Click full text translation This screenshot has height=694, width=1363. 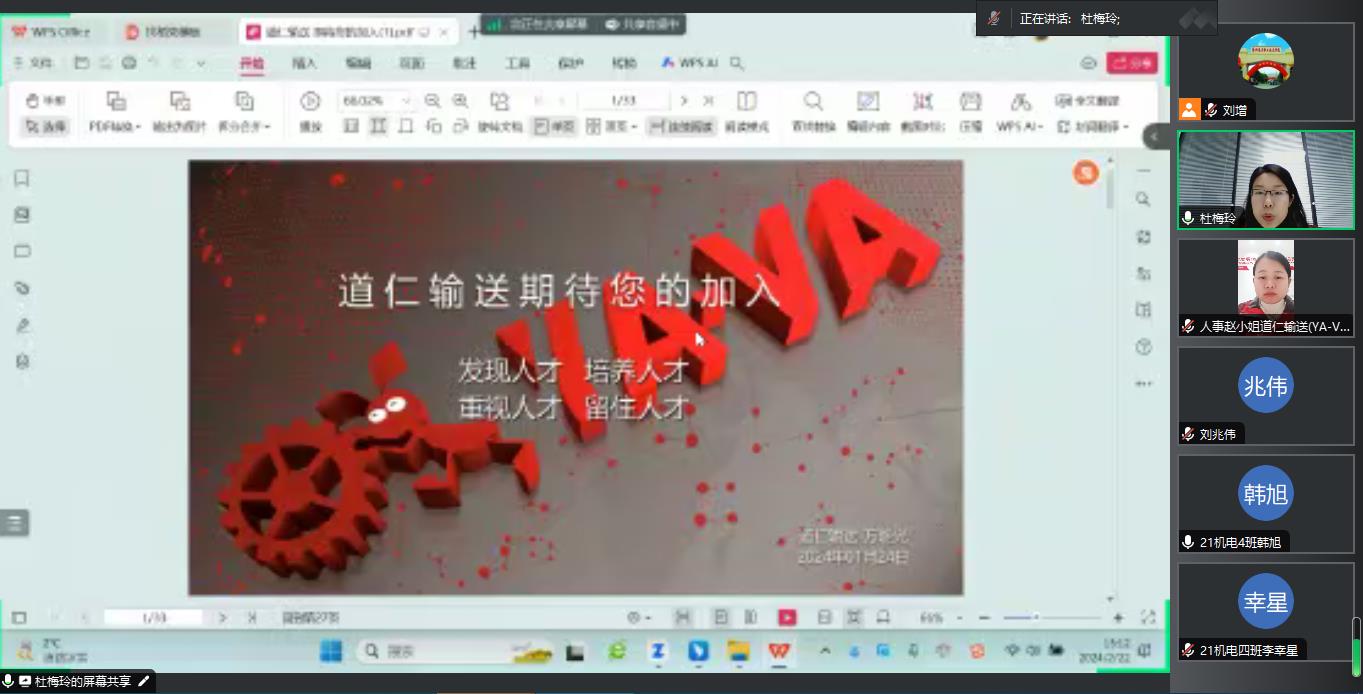[x=1087, y=101]
